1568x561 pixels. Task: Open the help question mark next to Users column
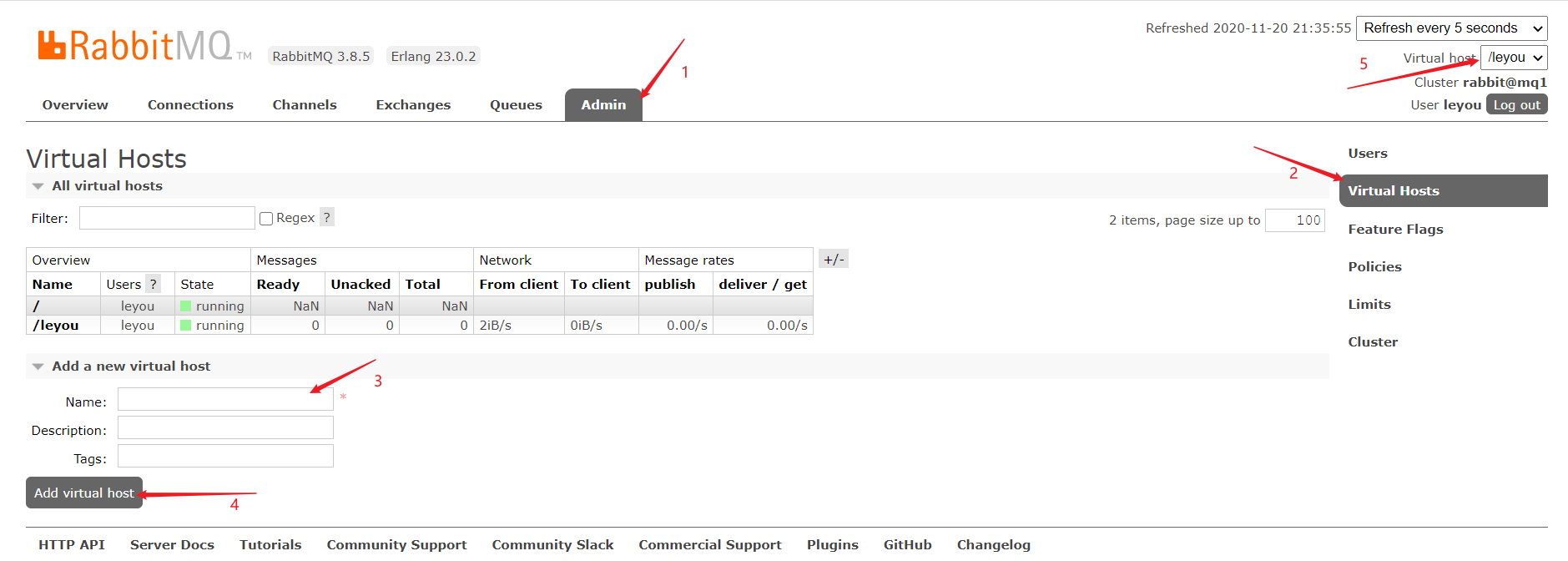pos(153,284)
